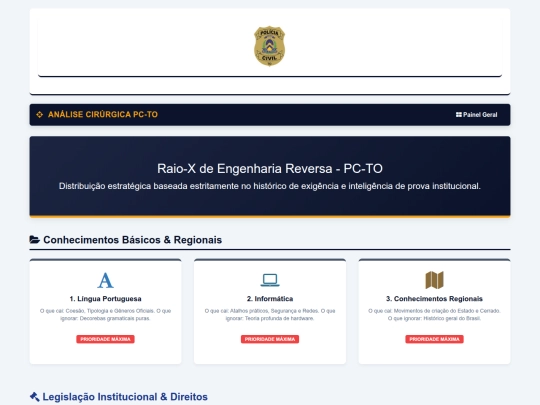Click the Informática description about Atalhos práticos
Image resolution: width=540 pixels, height=405 pixels.
click(270, 315)
